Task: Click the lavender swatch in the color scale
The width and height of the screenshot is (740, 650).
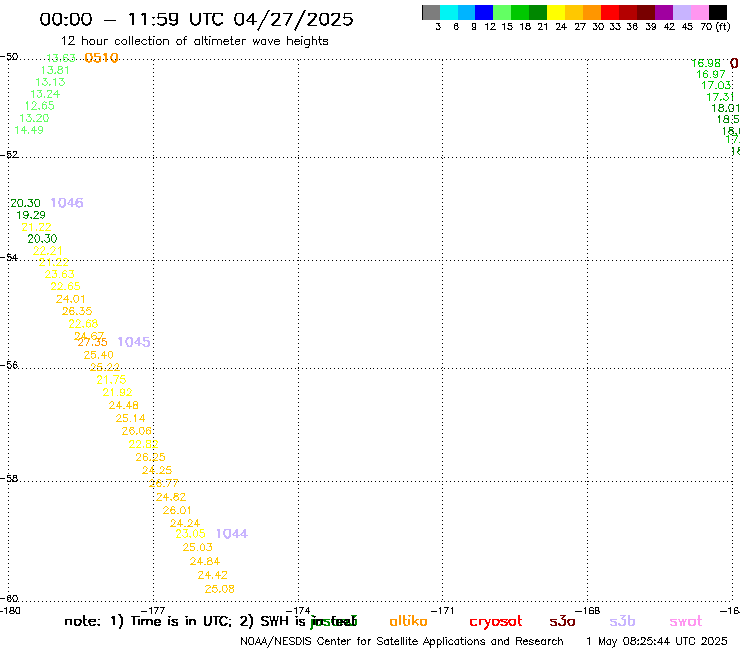Action: 682,12
